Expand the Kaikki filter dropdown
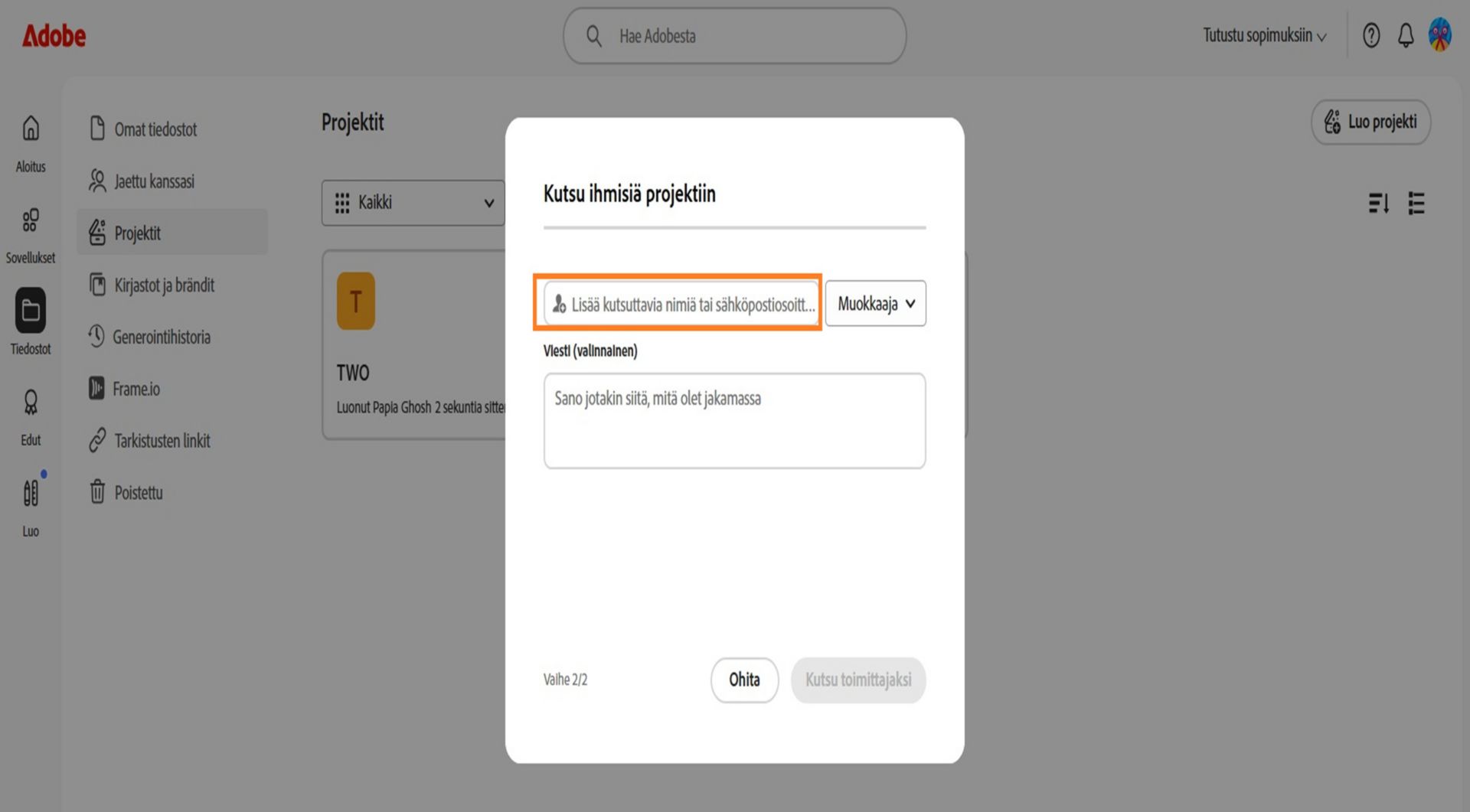Viewport: 1470px width, 812px height. [413, 203]
